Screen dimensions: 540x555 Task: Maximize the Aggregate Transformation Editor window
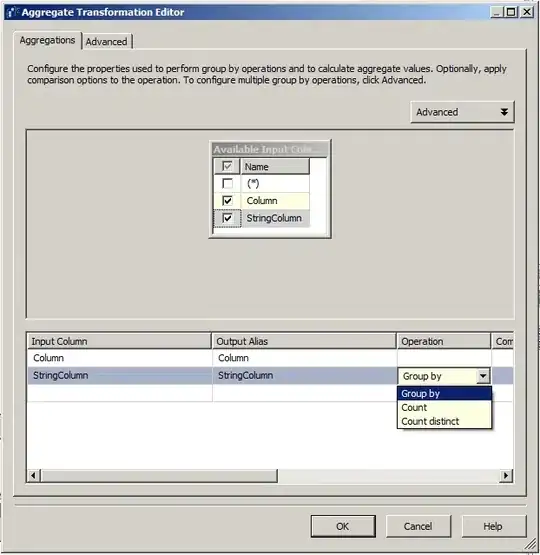511,12
